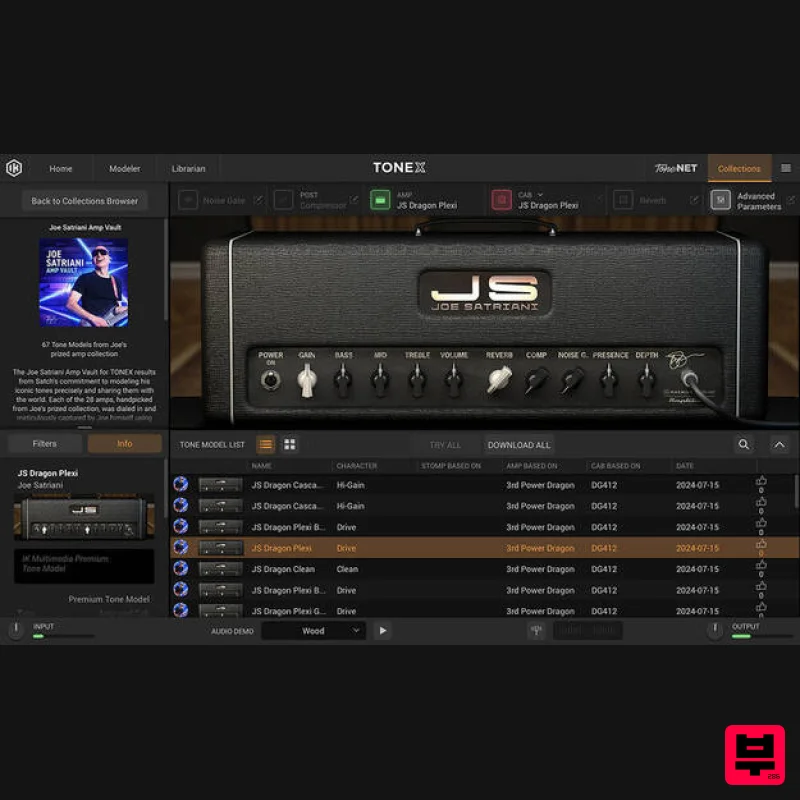Click Back to Collections Browser
Screen dimensions: 800x800
[x=84, y=201]
